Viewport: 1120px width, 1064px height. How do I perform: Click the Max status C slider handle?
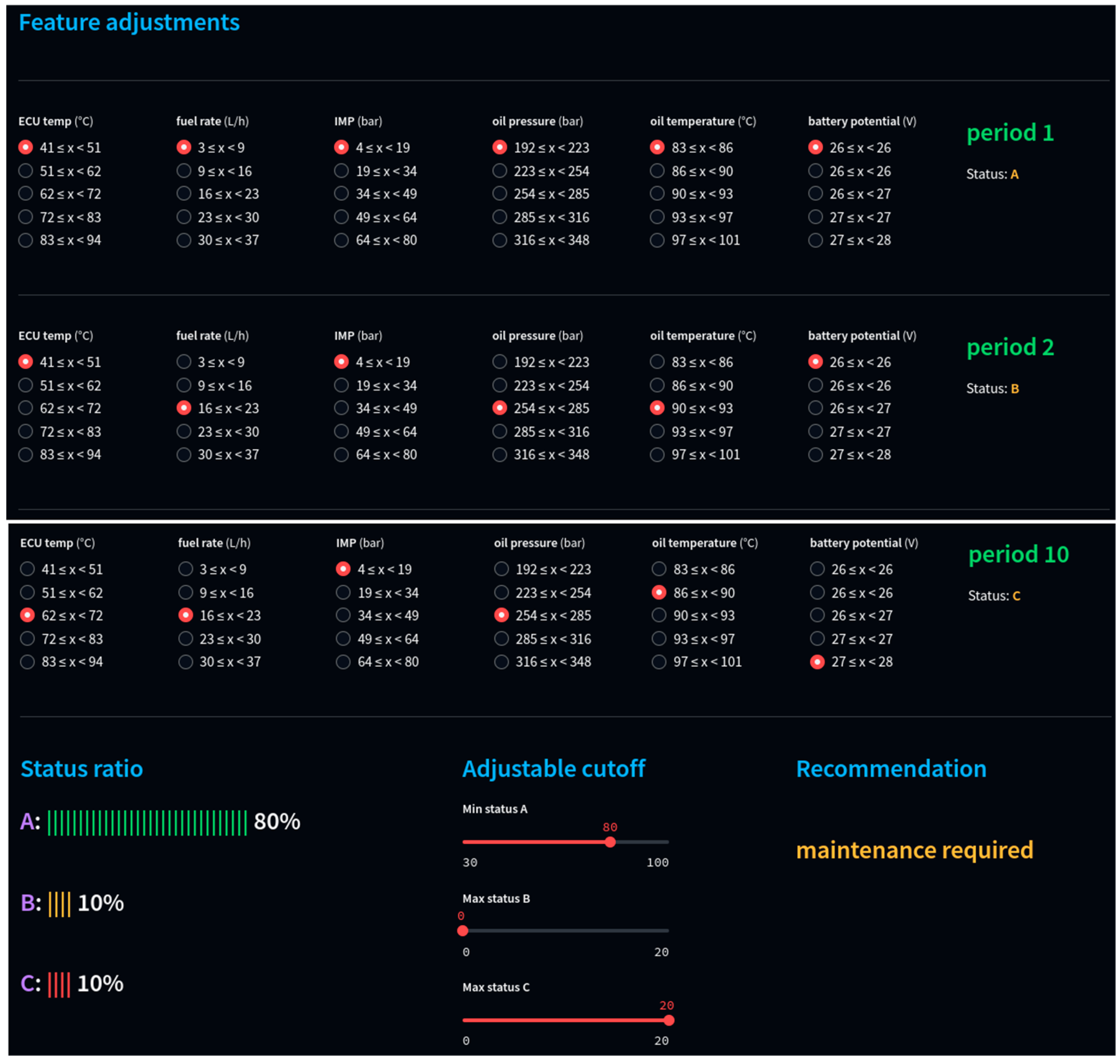pos(670,1021)
